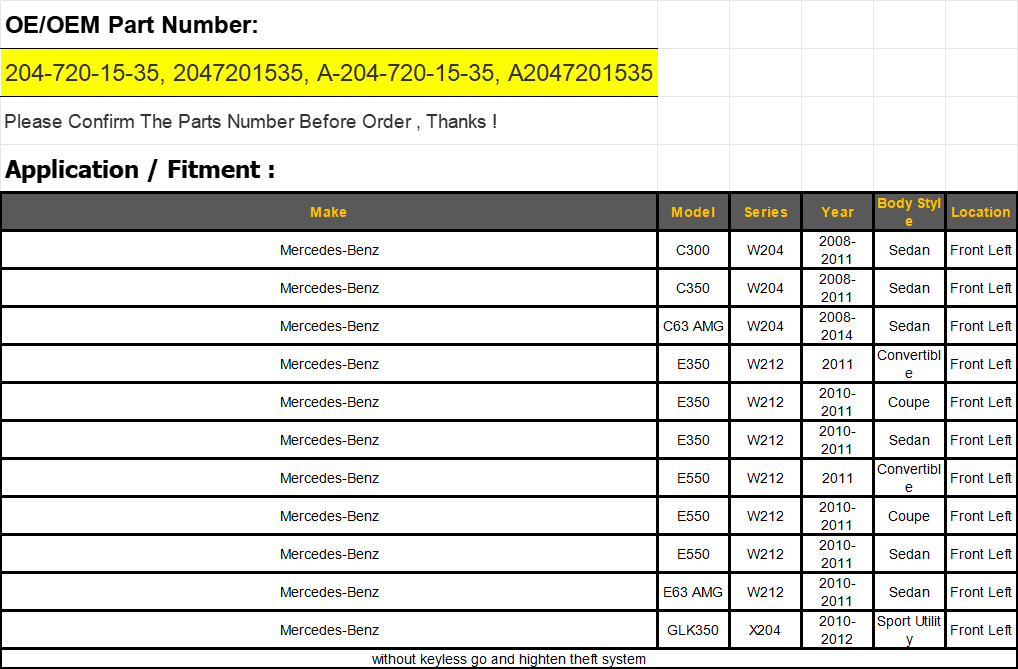
Task: Click the 'Year' column header
Action: [x=837, y=212]
